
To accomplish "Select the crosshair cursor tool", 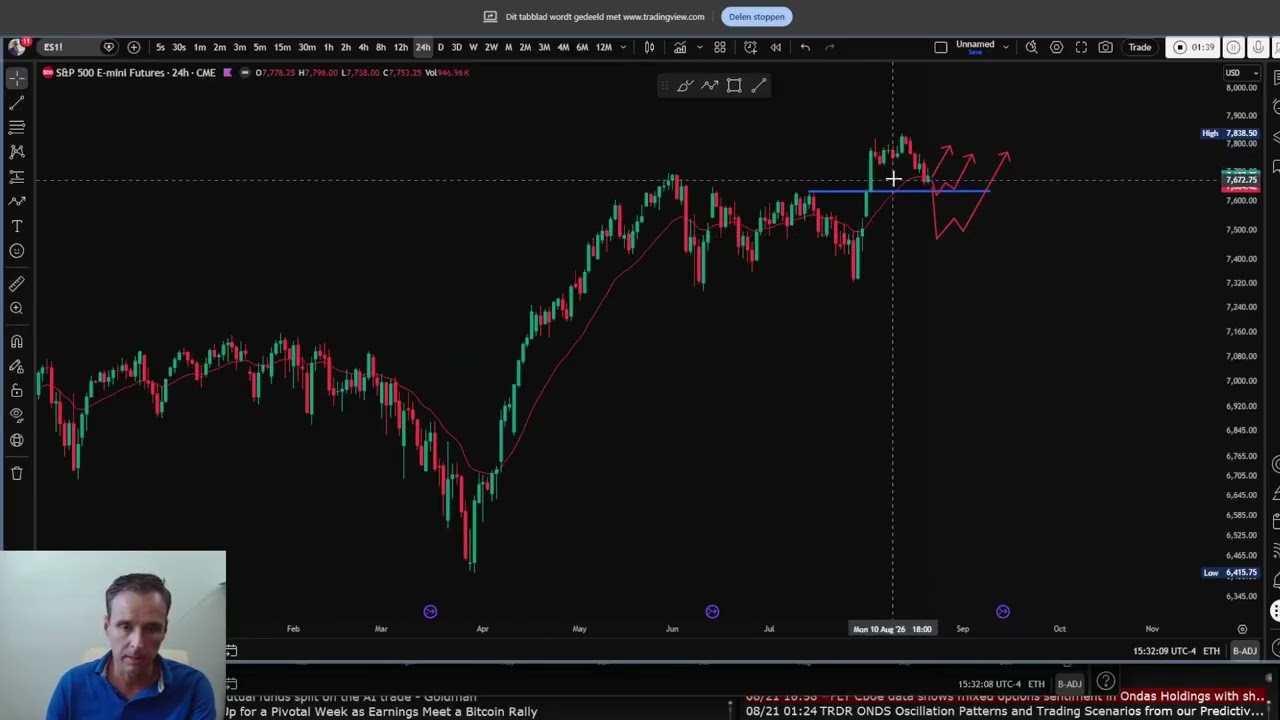I will point(17,78).
